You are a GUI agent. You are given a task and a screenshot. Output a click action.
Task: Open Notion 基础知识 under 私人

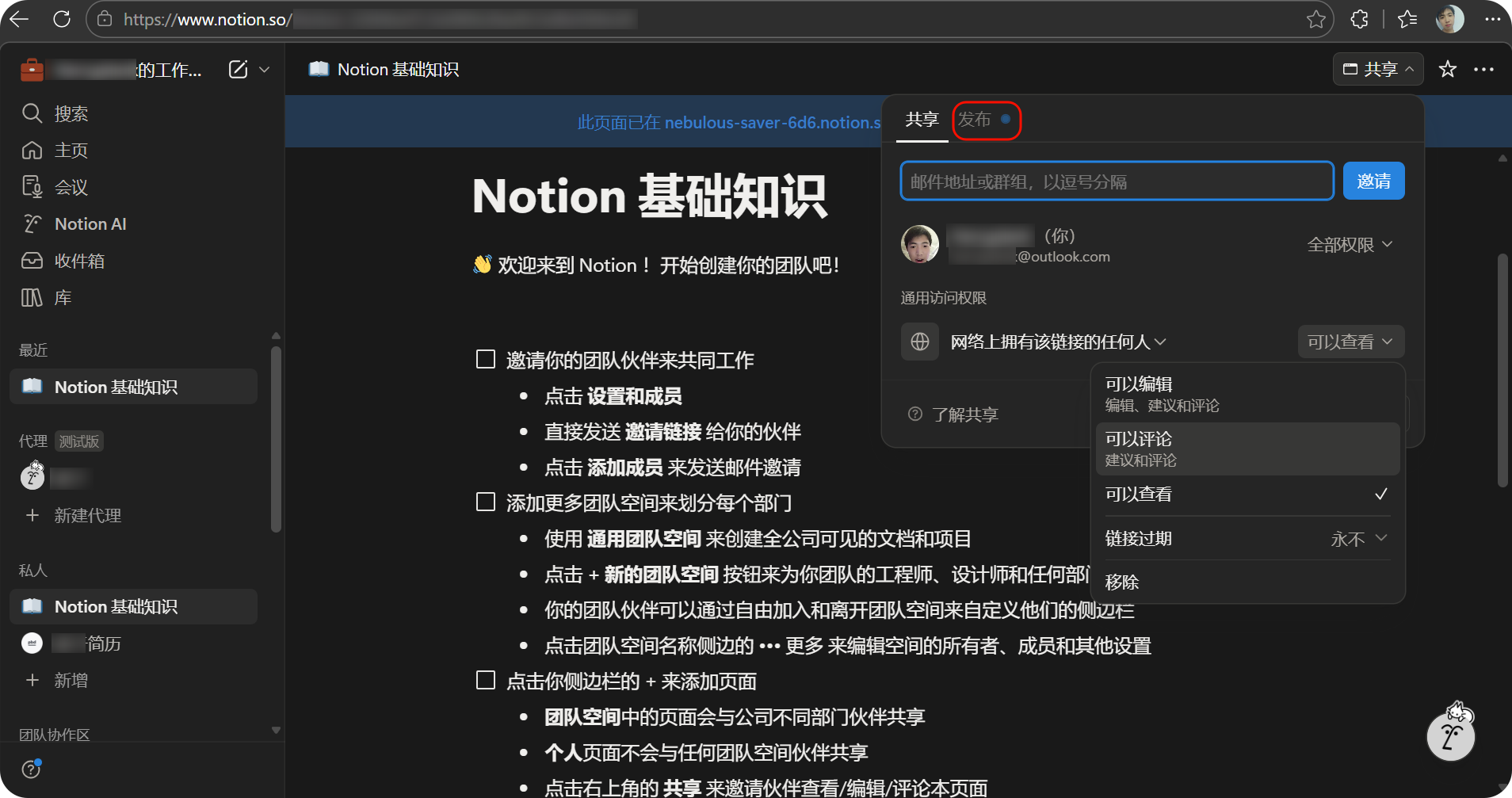(x=133, y=606)
